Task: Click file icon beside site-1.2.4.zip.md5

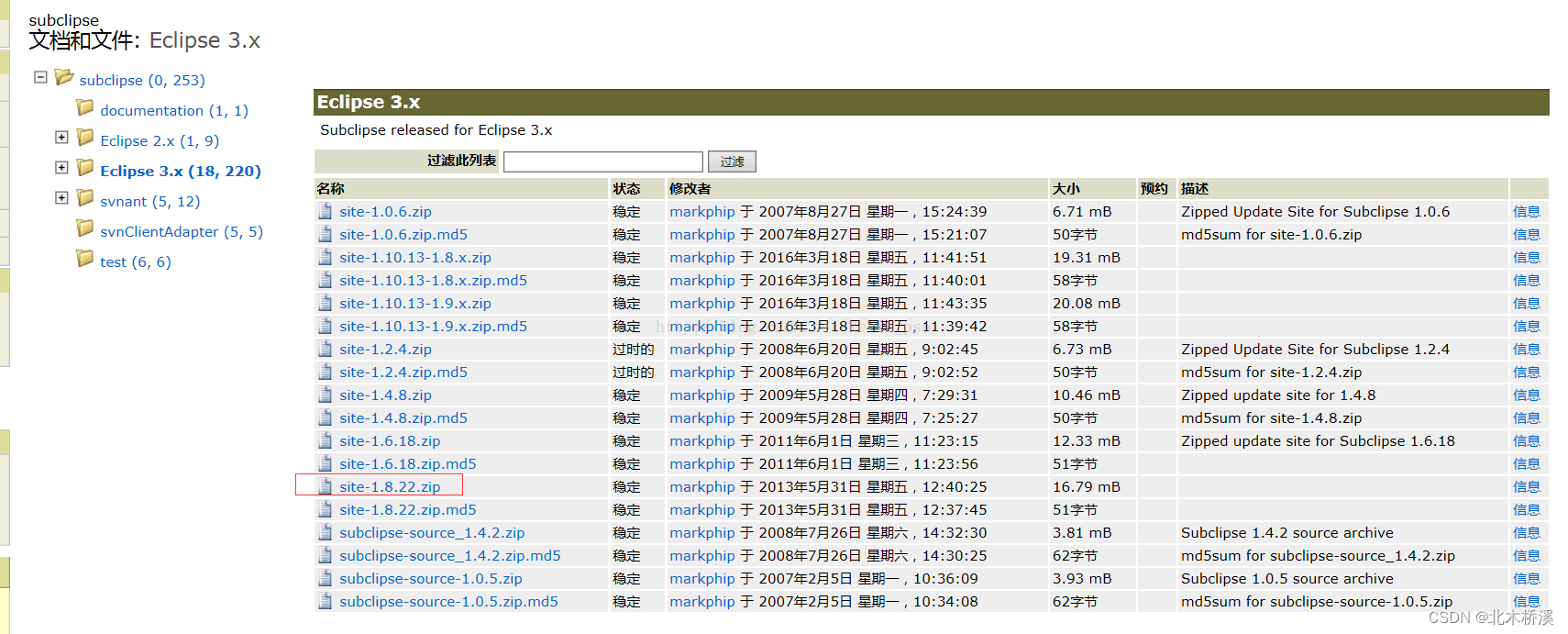Action: 326,372
